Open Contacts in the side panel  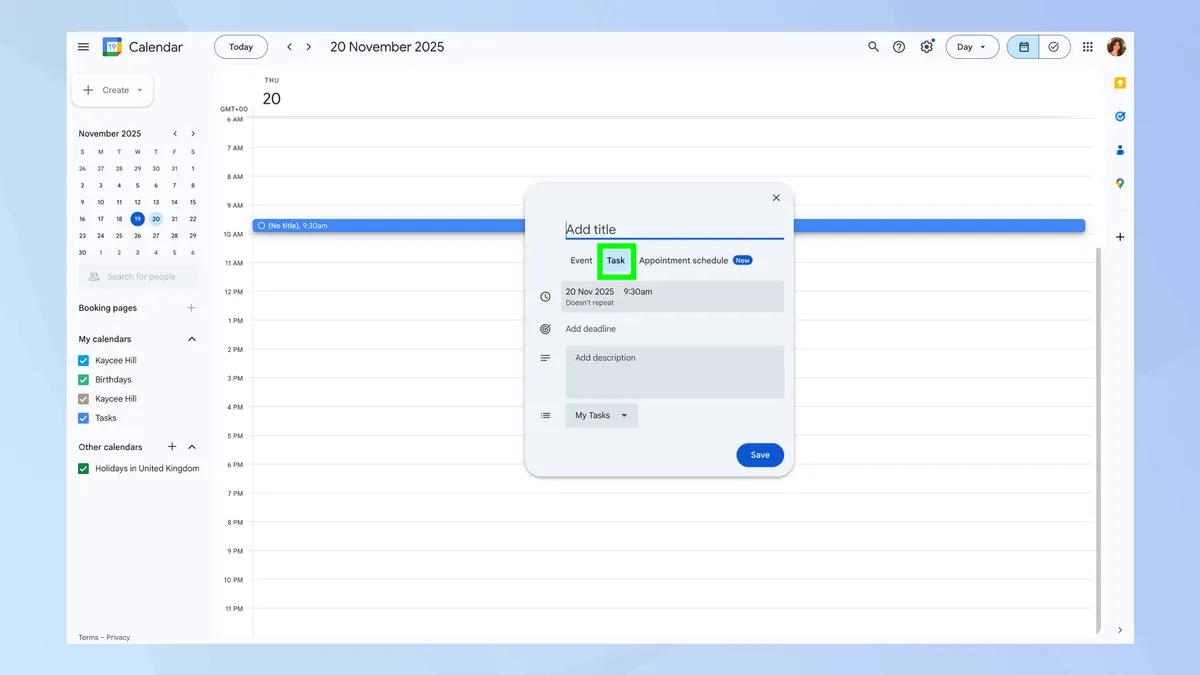[x=1119, y=150]
